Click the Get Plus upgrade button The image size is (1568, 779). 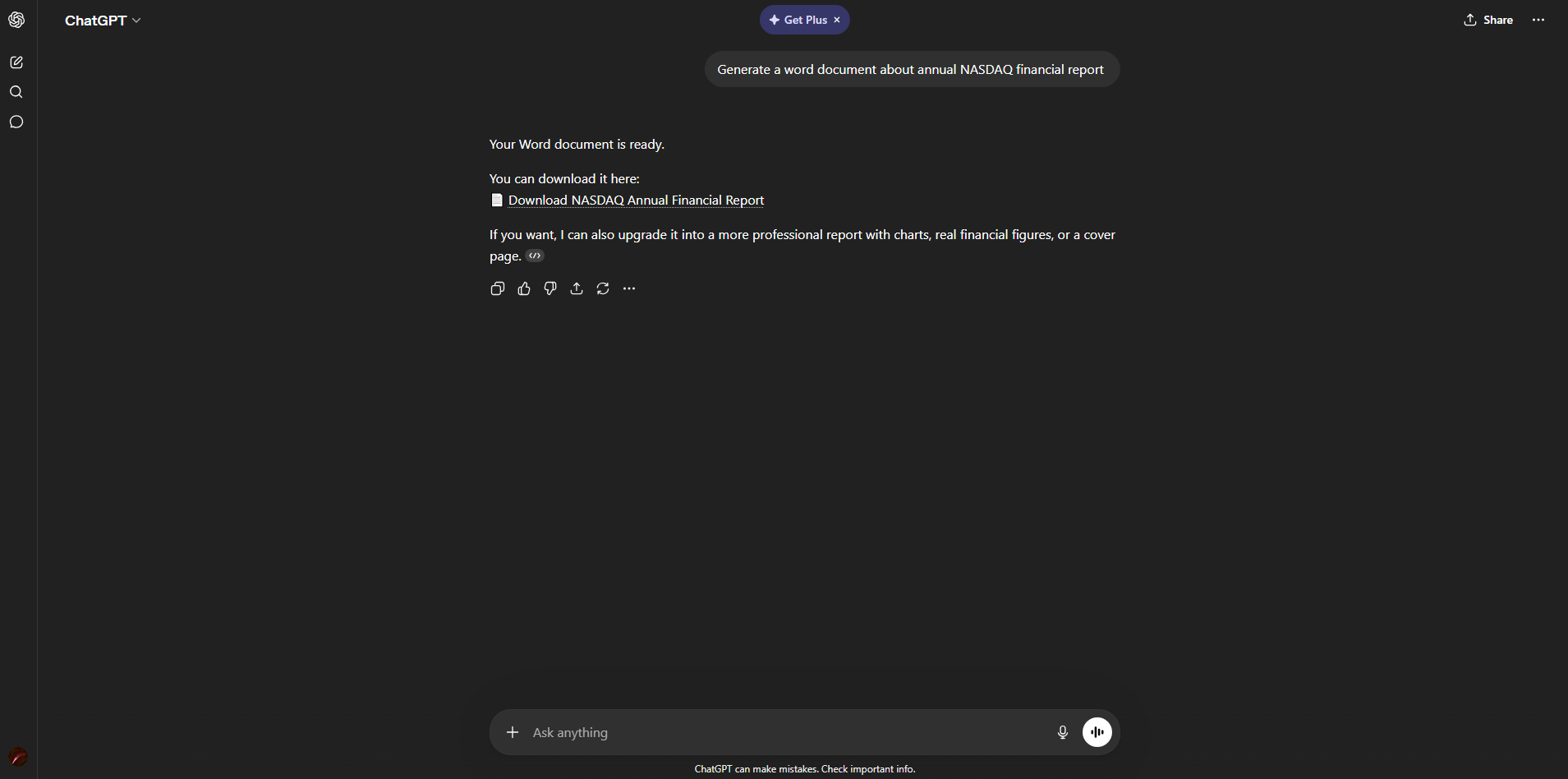(798, 20)
